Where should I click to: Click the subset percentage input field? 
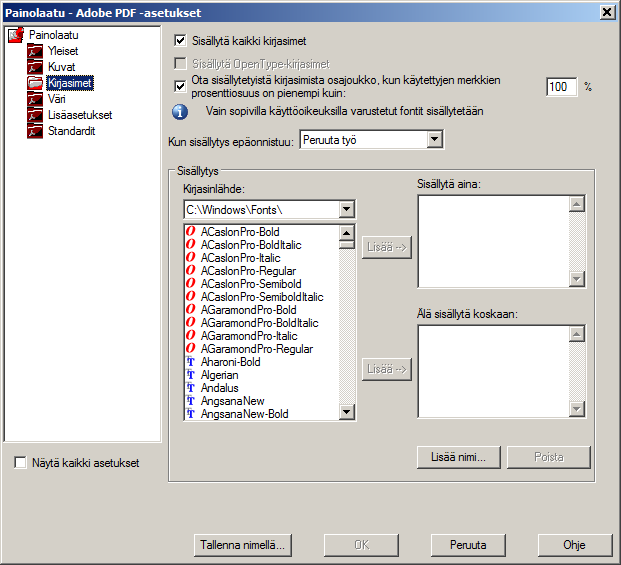pyautogui.click(x=562, y=87)
